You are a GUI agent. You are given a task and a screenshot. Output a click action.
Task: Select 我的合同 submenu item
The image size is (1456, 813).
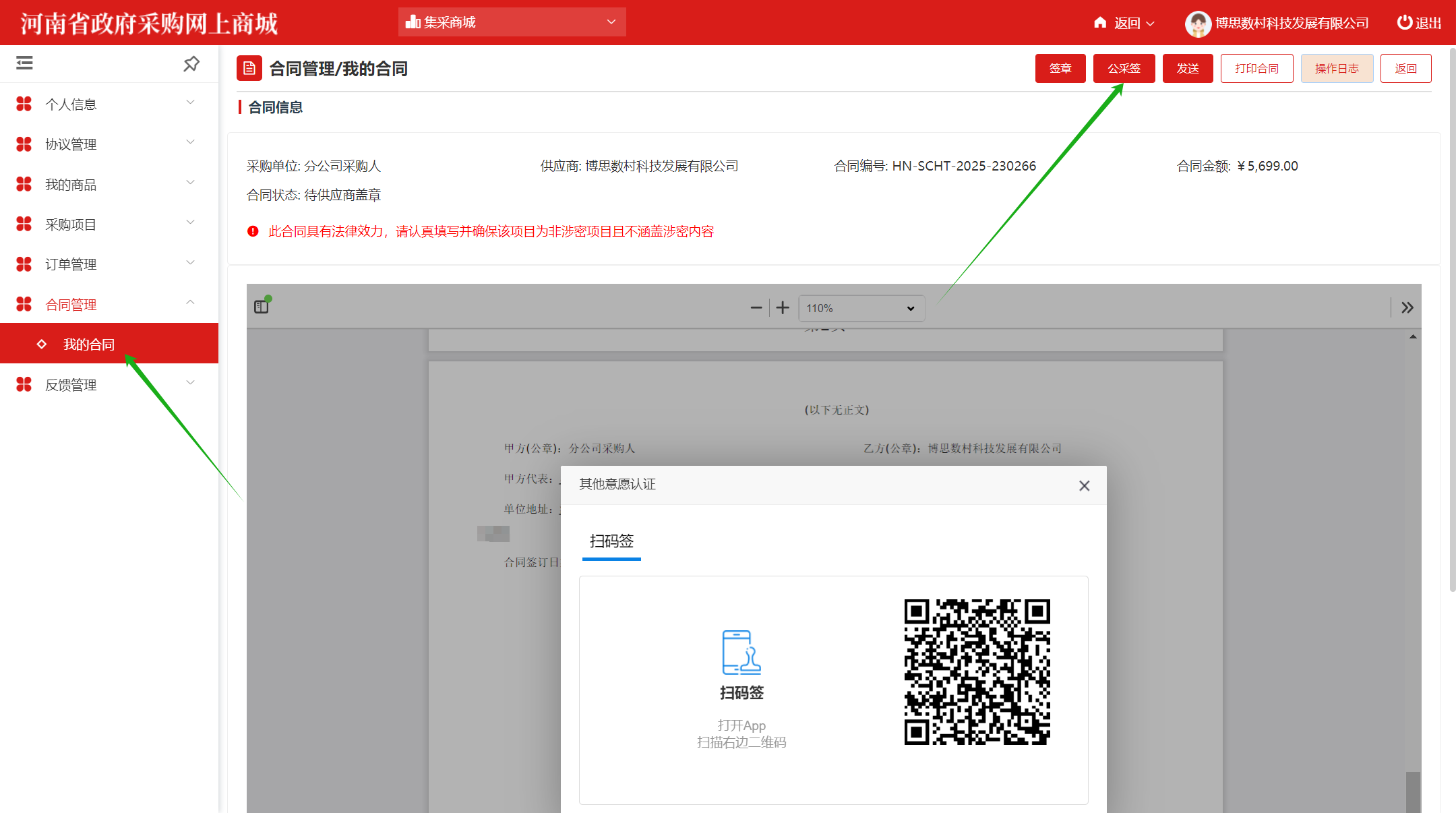coord(109,344)
